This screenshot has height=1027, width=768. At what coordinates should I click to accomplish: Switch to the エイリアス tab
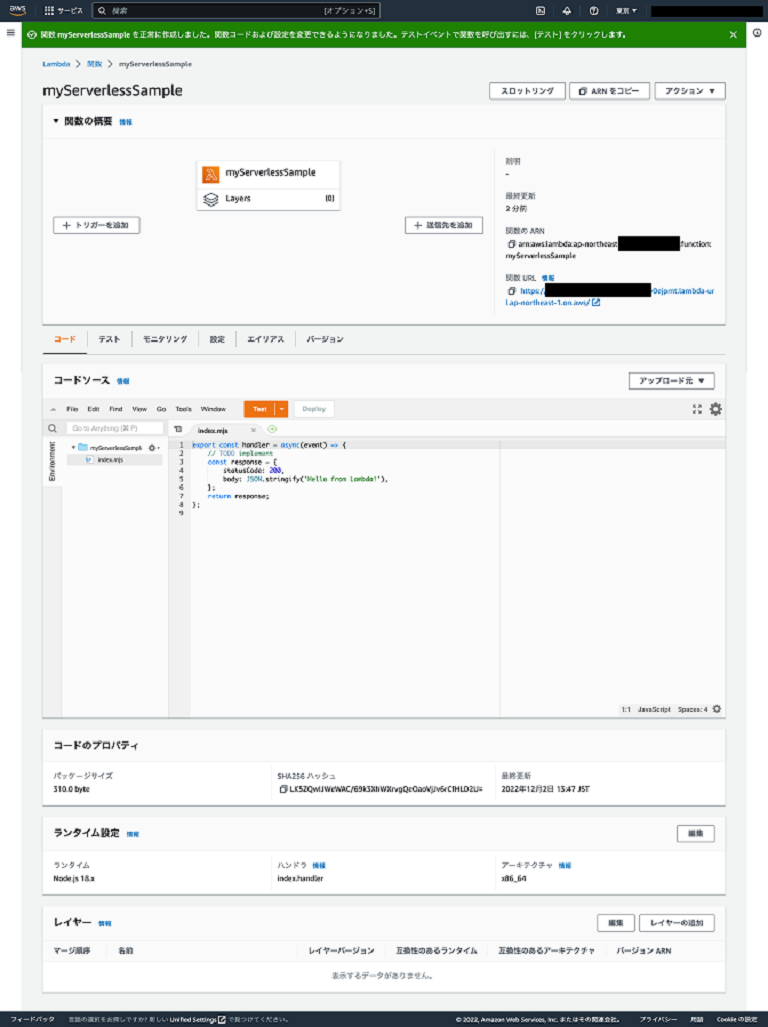(266, 339)
